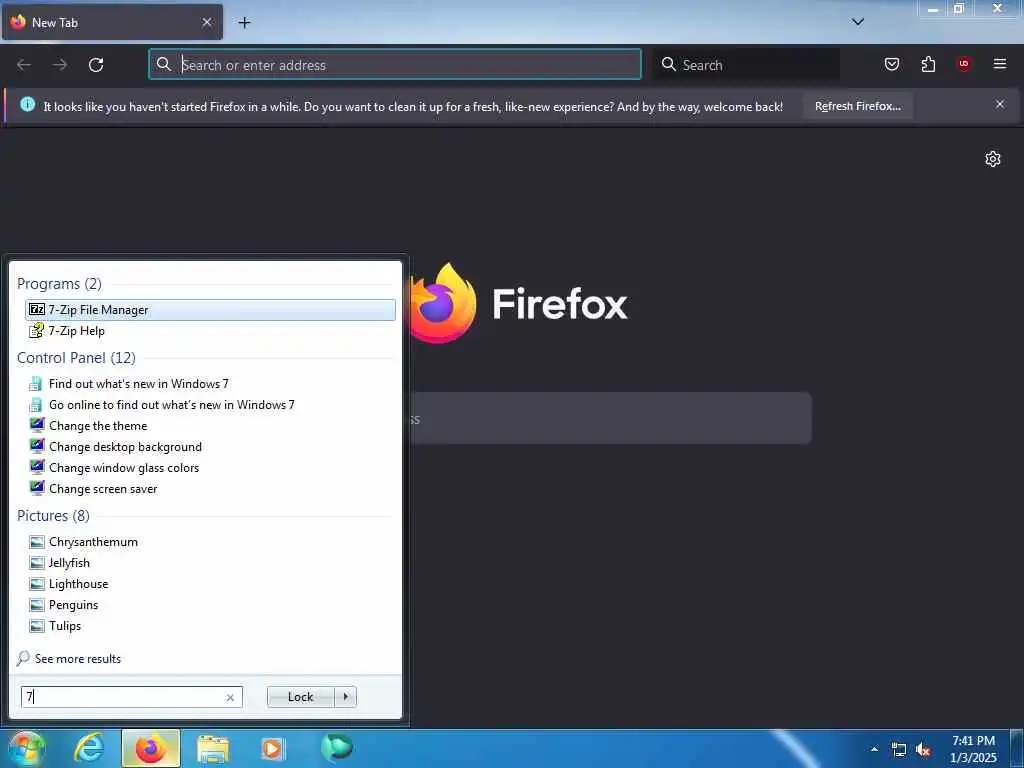Click the Pictures (8) group header
This screenshot has height=768, width=1024.
pyautogui.click(x=53, y=516)
